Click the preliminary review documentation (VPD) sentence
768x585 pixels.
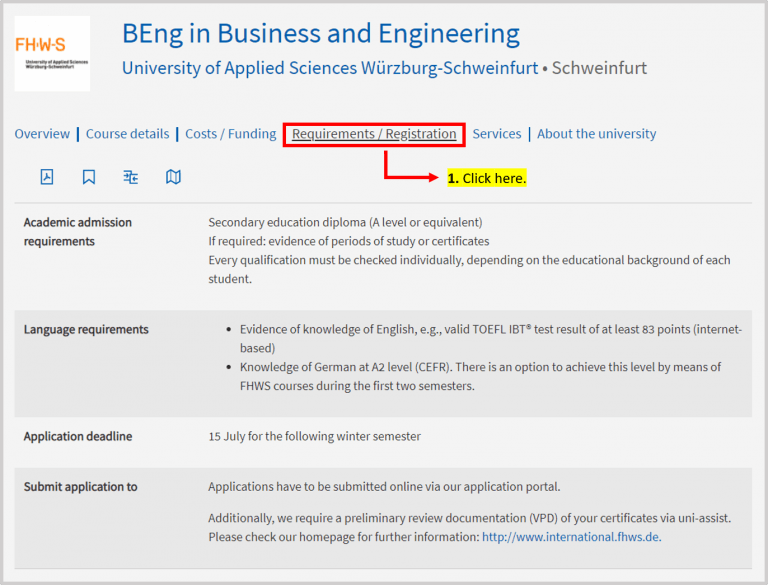coord(470,518)
